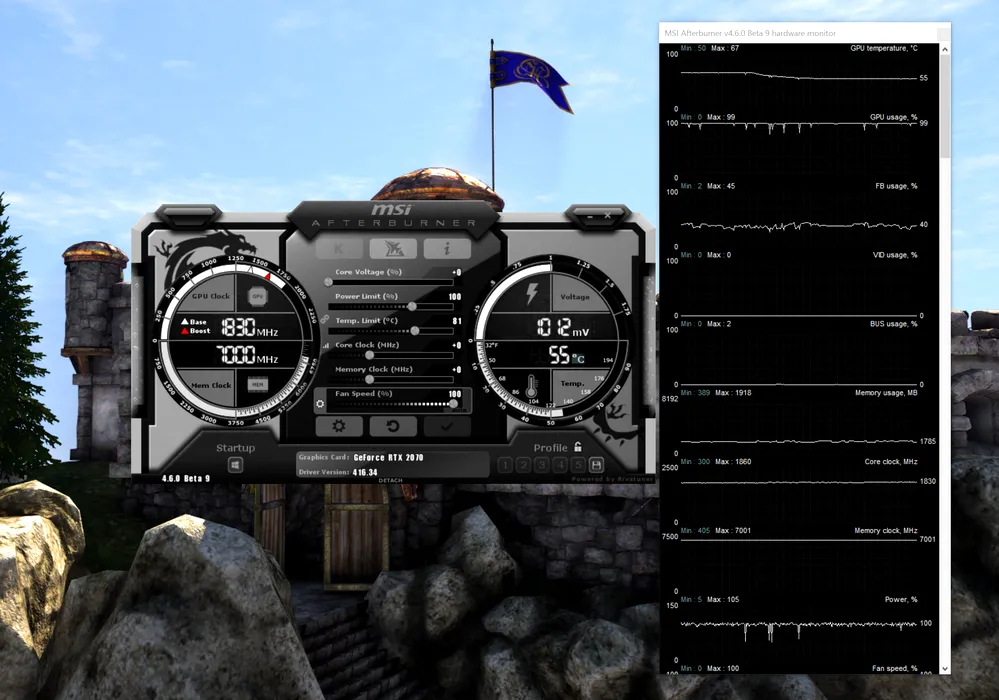Open the core clock curve editor icon
The width and height of the screenshot is (999, 700).
click(x=324, y=345)
